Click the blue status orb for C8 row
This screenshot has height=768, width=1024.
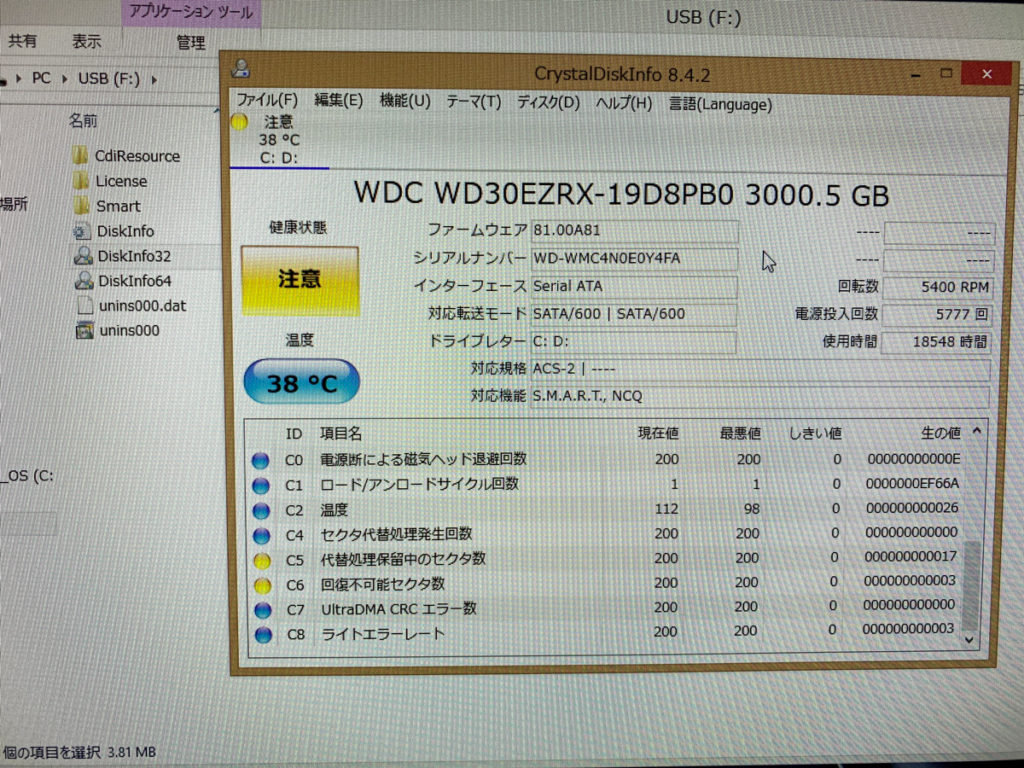pyautogui.click(x=263, y=635)
